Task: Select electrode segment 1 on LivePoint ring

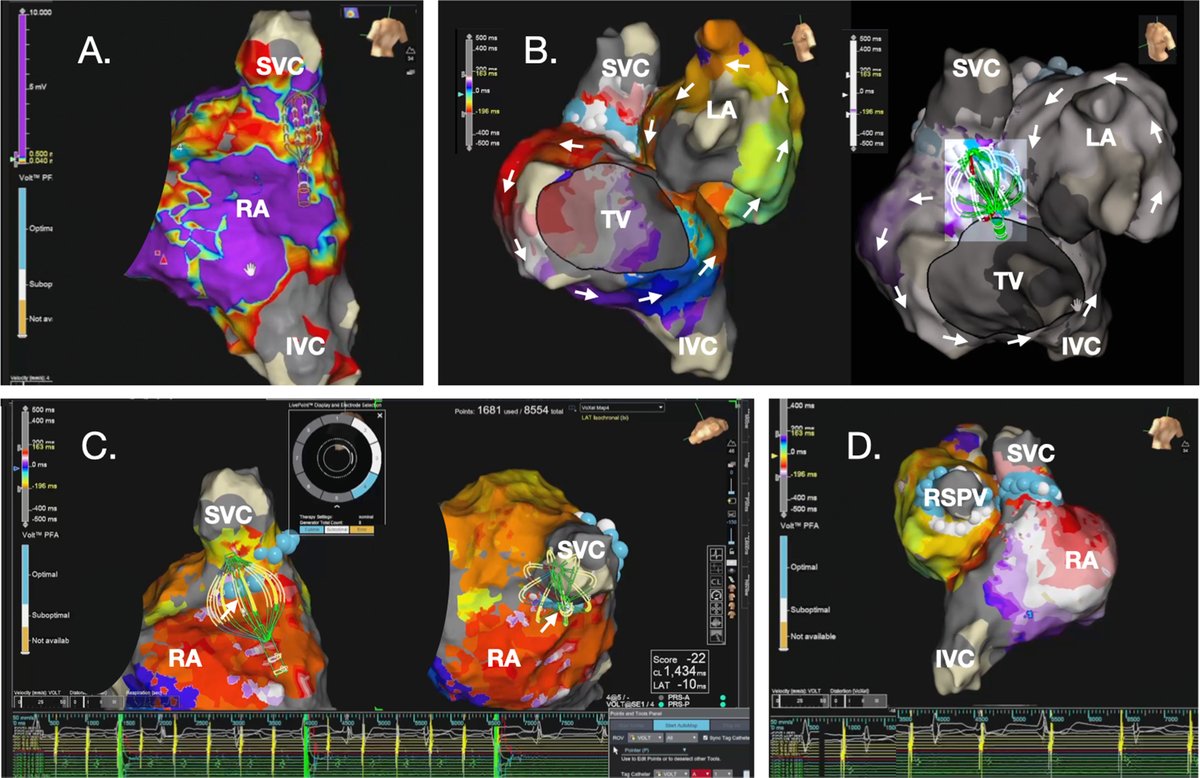Action: pos(337,419)
